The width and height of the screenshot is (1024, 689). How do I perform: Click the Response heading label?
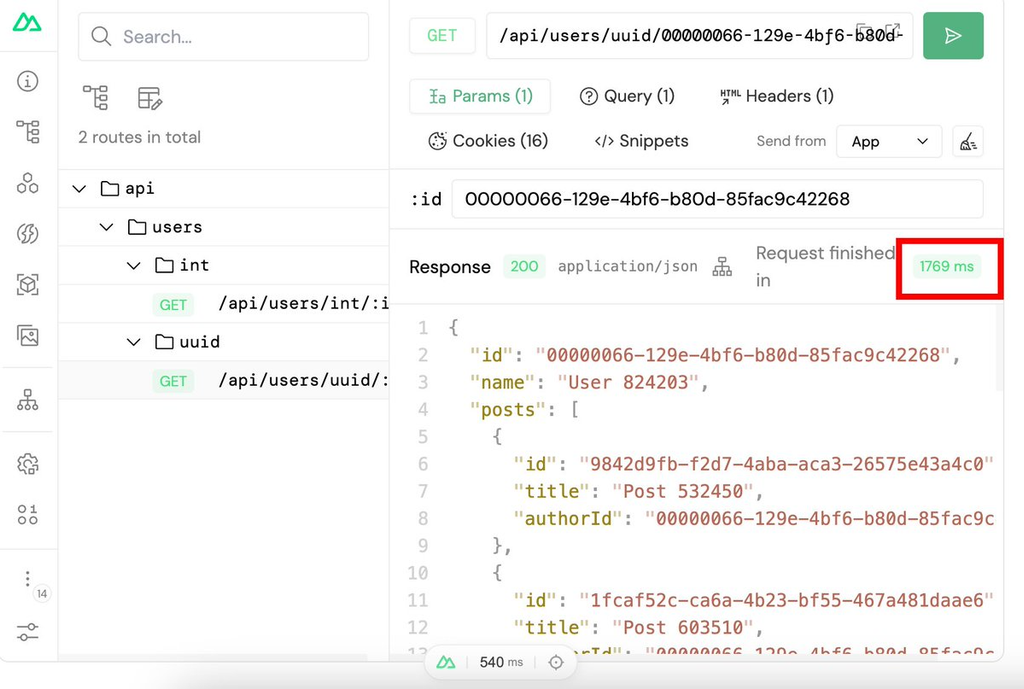[449, 267]
